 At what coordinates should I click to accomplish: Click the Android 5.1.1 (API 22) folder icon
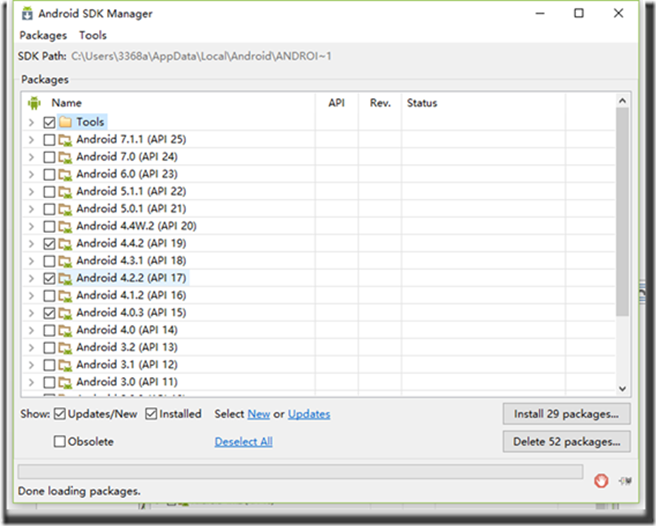point(65,192)
